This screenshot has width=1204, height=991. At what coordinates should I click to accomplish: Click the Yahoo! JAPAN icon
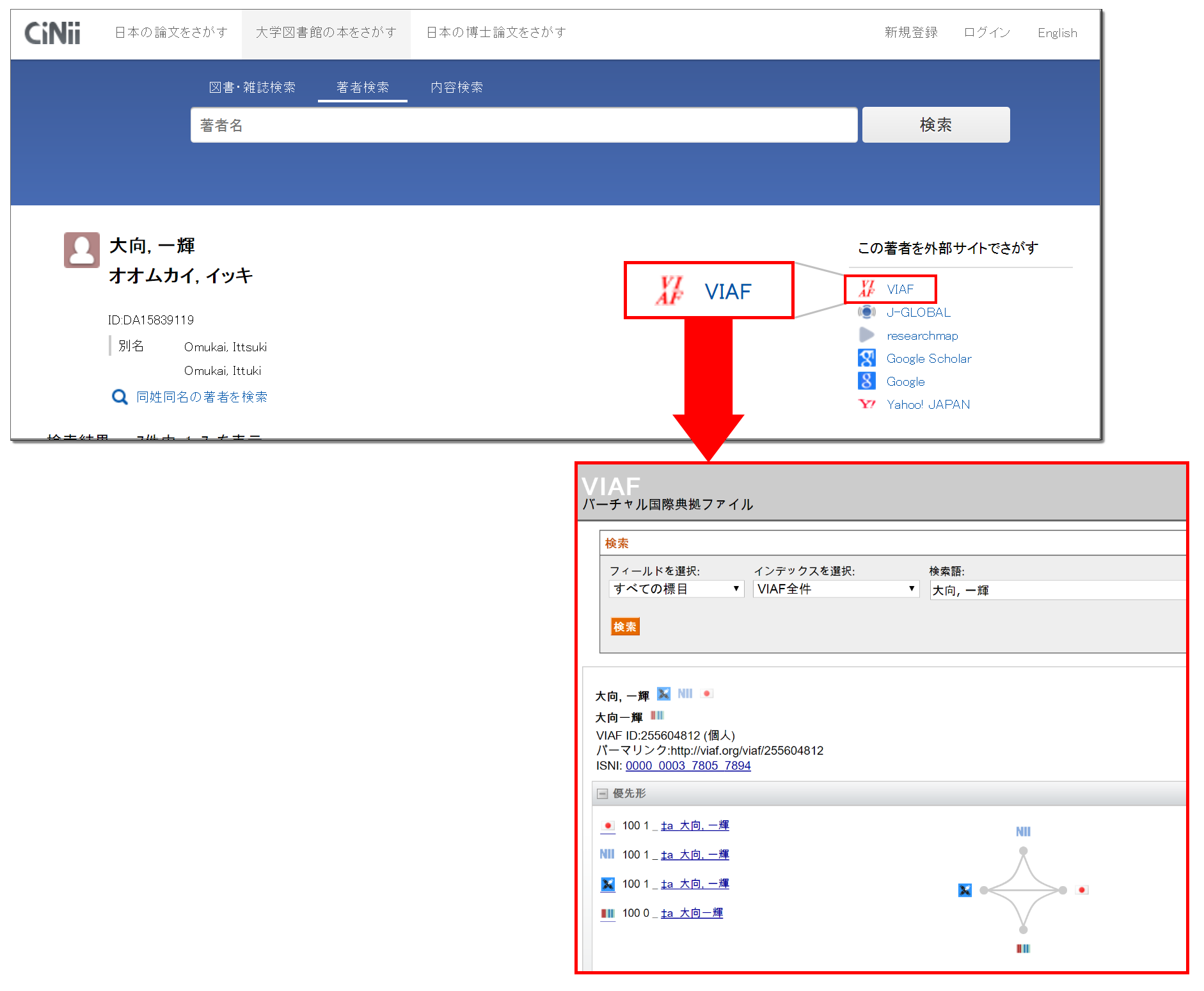pos(867,404)
